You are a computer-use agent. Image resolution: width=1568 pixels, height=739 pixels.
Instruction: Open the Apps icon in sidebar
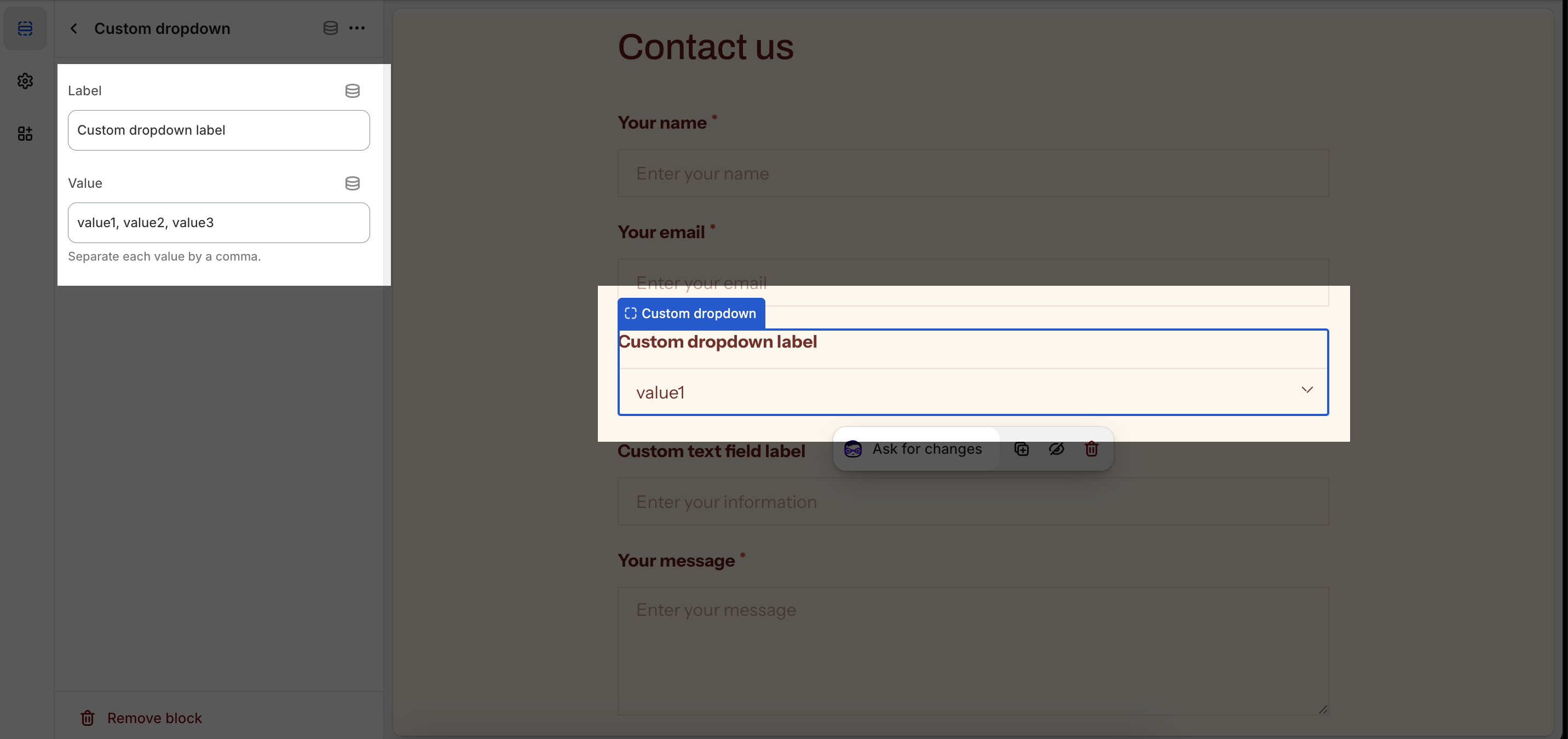point(25,134)
